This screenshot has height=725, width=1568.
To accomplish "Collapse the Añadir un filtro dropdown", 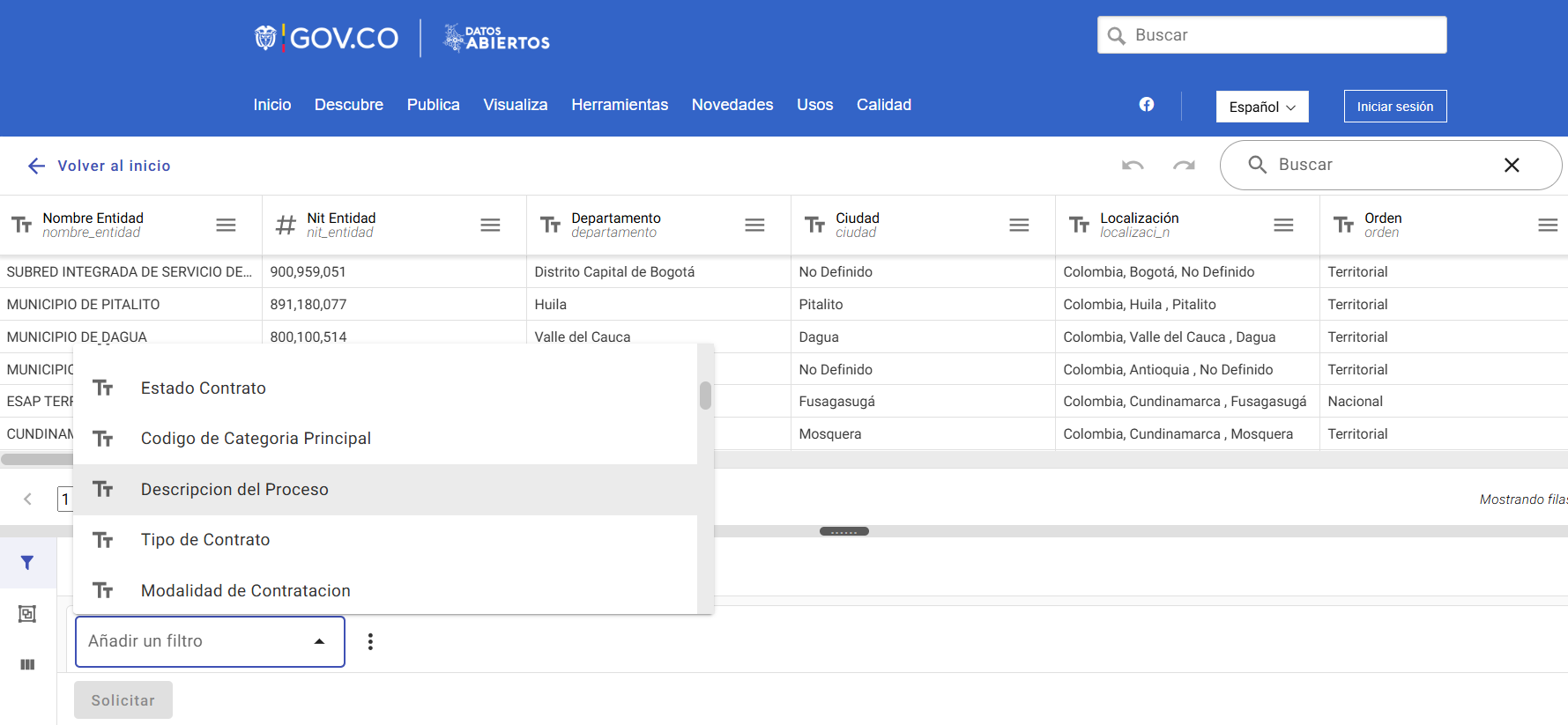I will (x=210, y=641).
